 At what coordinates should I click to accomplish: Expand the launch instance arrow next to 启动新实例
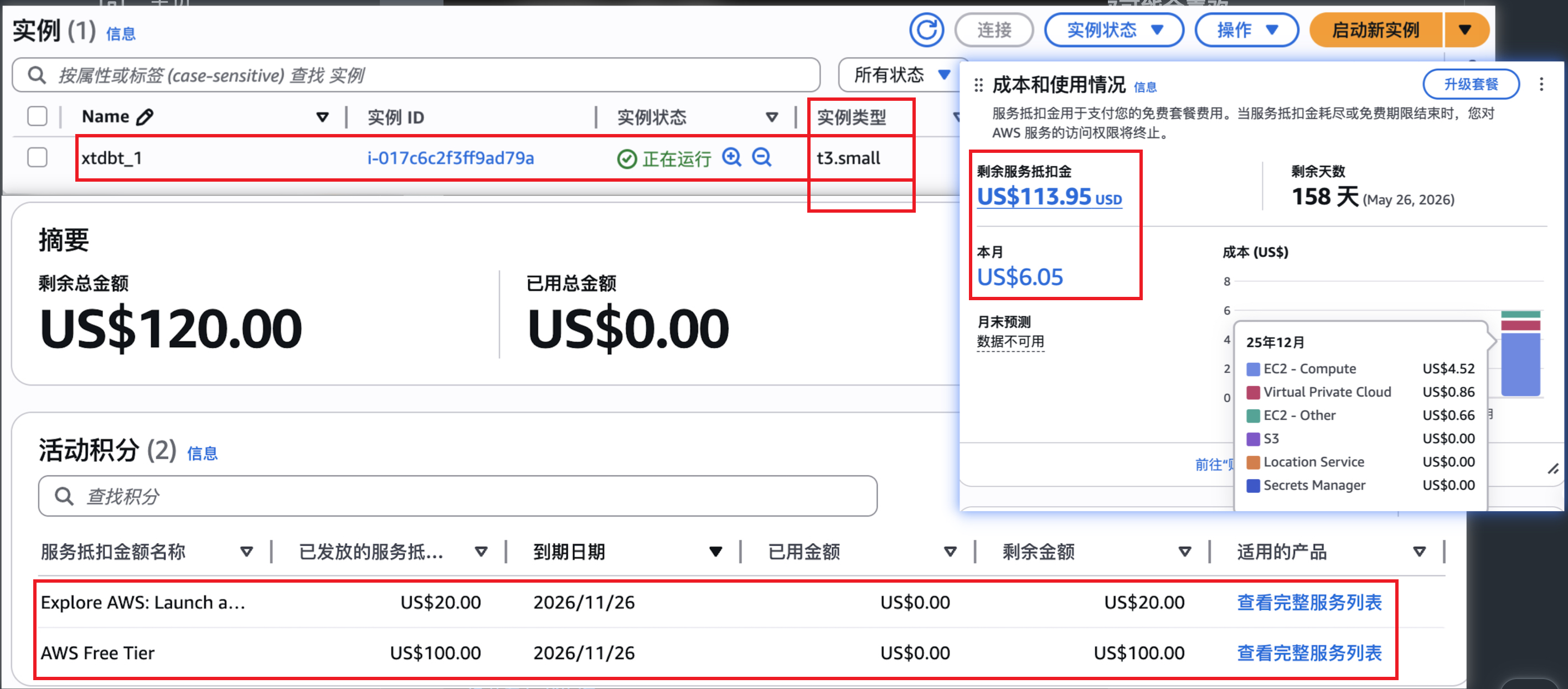(x=1466, y=29)
